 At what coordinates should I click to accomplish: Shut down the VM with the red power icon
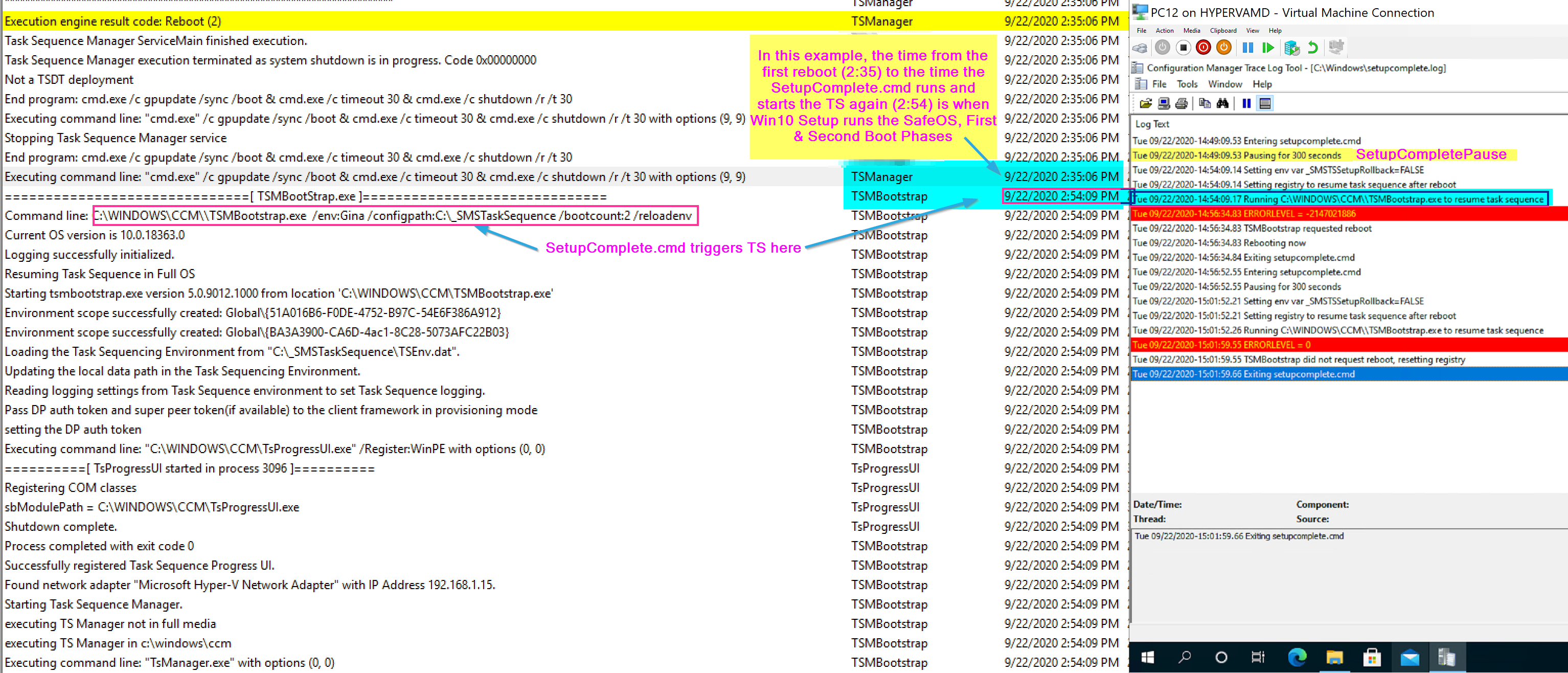(x=1203, y=48)
